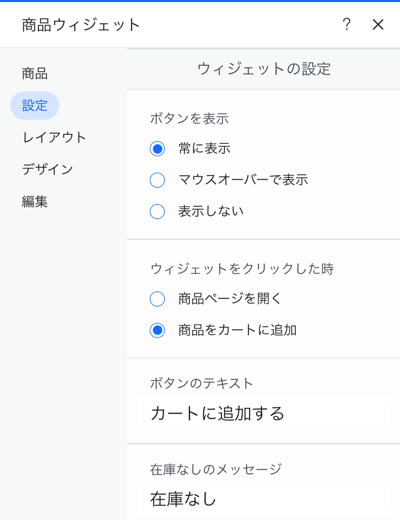Click the 在庫なし message input field

click(x=264, y=499)
